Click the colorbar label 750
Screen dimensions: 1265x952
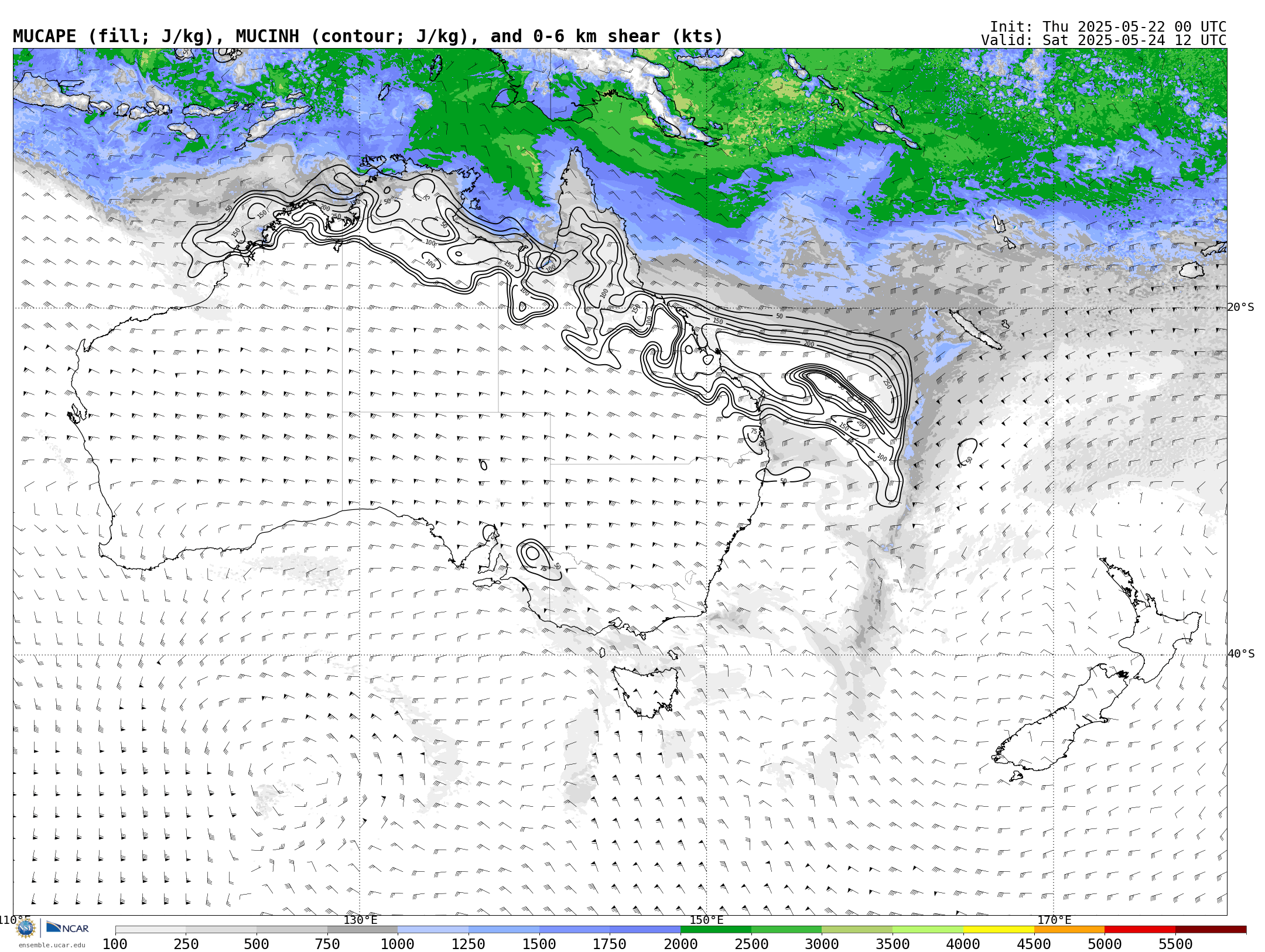(327, 944)
